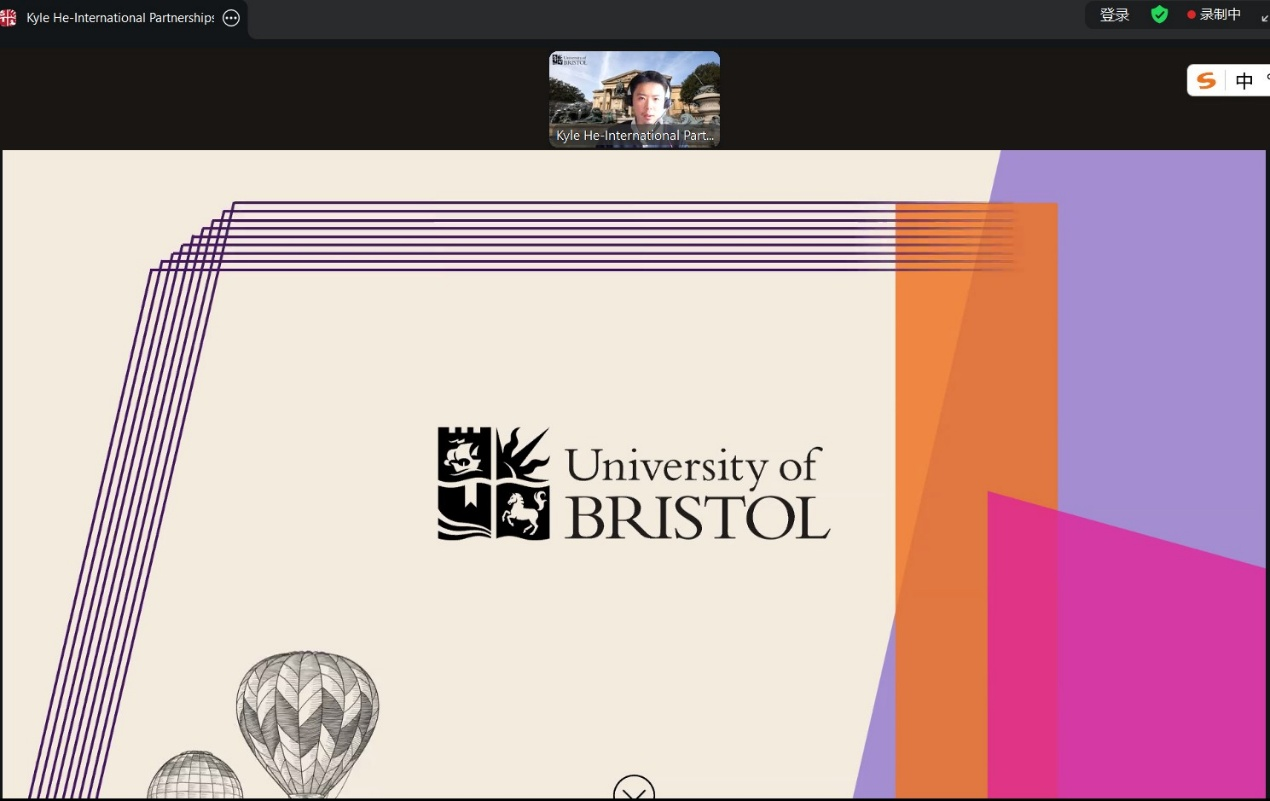Click the 录制中 recording indicator
Viewport: 1270px width, 801px height.
1214,15
